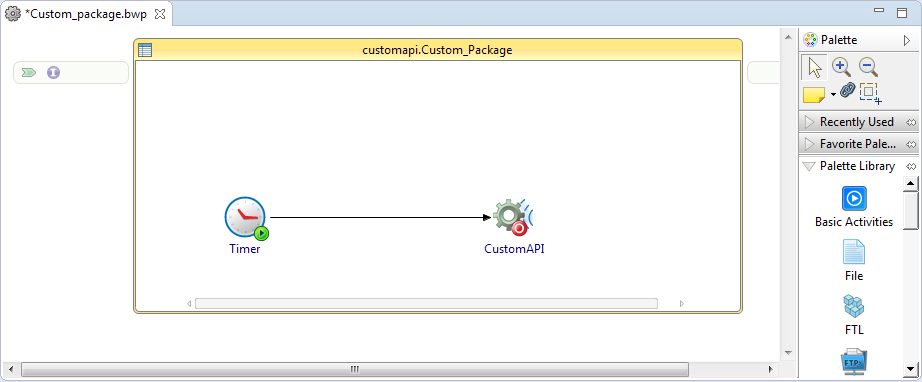Pick the yellow Note tool
This screenshot has height=382, width=922.
click(x=814, y=94)
